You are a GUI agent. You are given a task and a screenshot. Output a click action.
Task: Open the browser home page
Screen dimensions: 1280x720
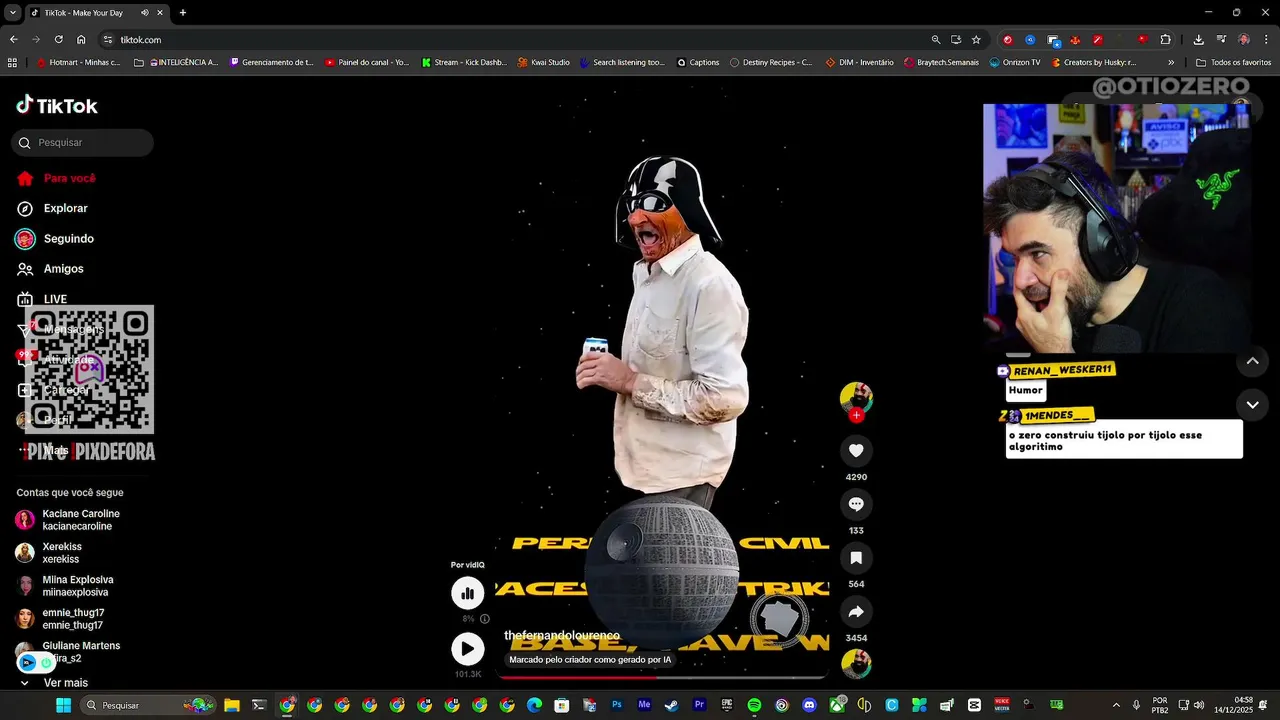point(81,40)
